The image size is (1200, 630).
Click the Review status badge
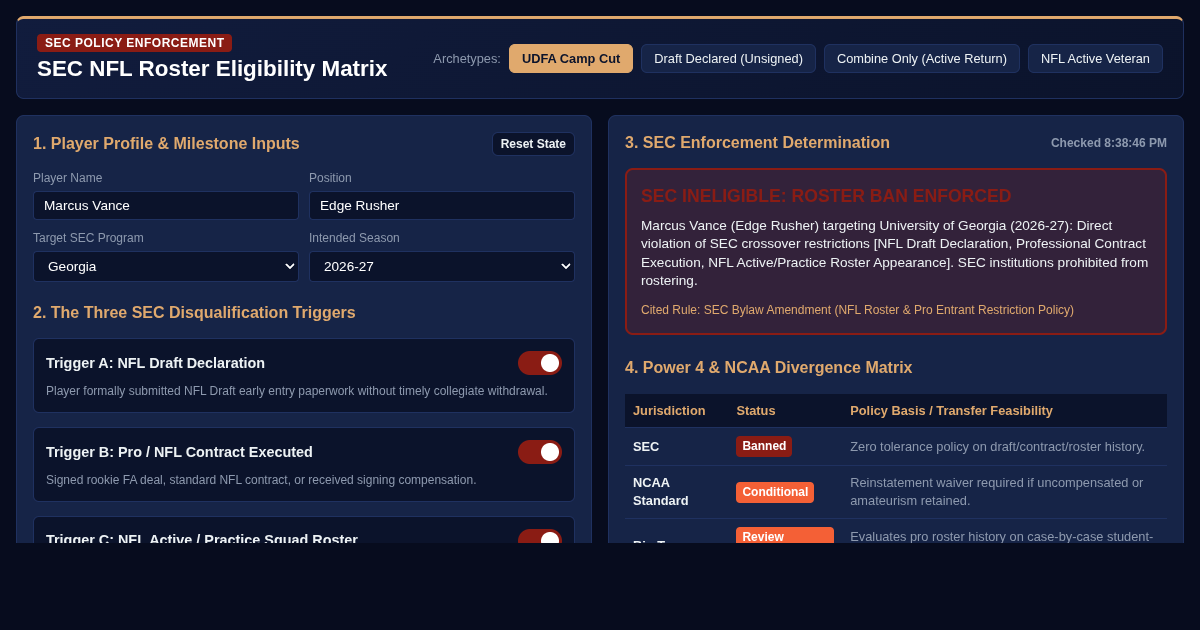(785, 536)
